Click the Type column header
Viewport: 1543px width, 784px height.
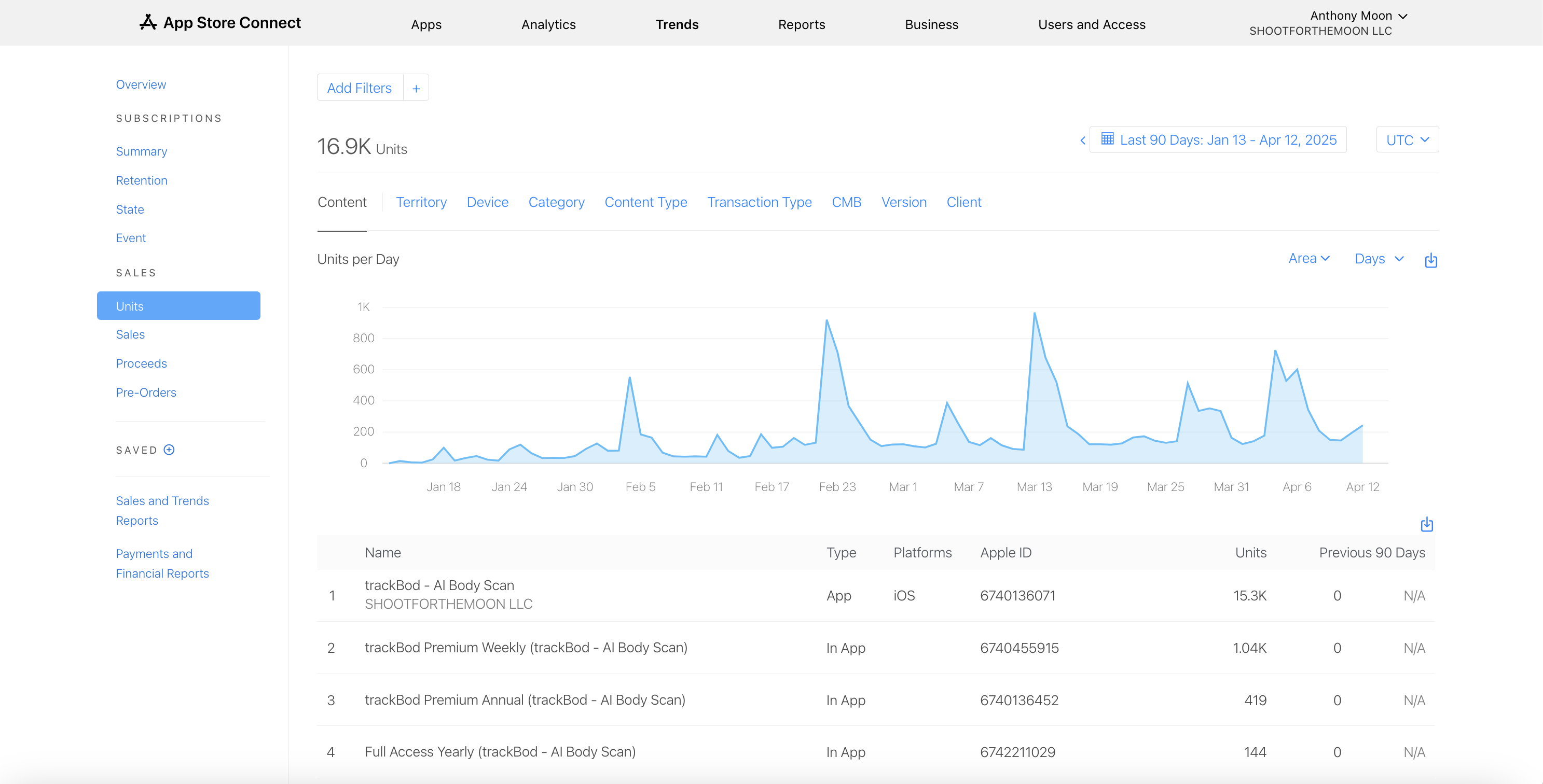pos(841,552)
